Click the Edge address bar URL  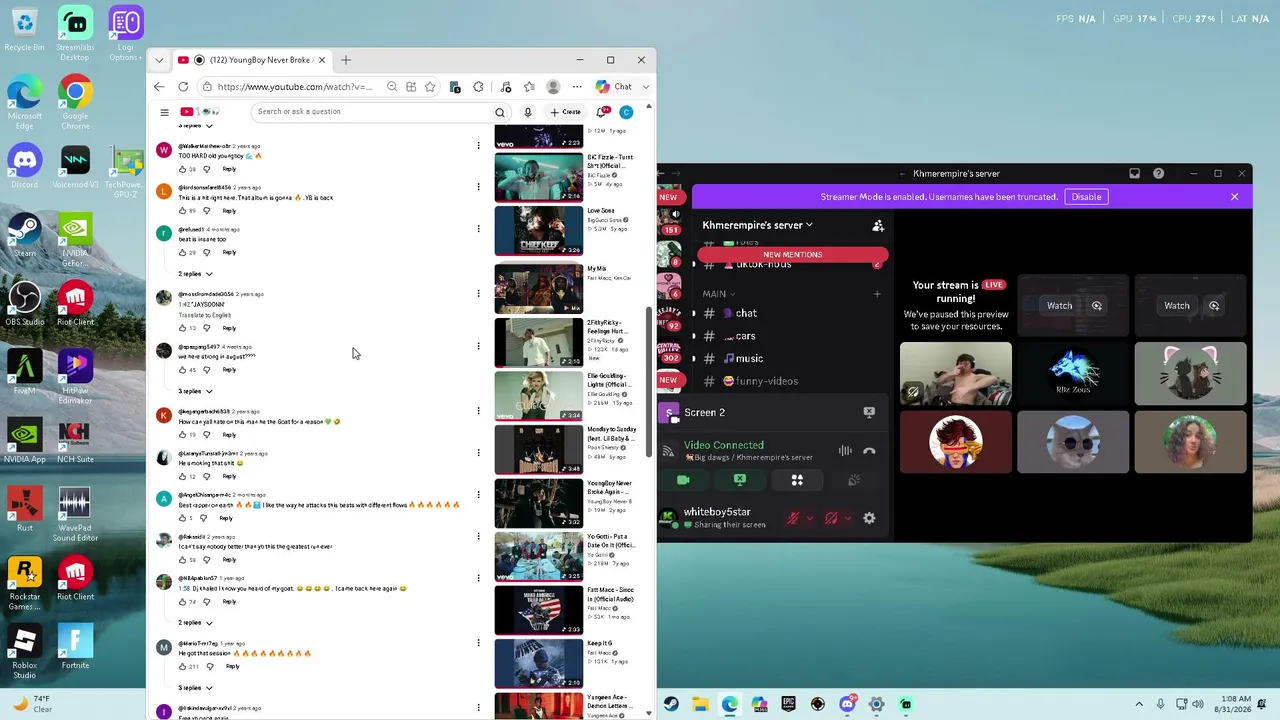pos(294,87)
